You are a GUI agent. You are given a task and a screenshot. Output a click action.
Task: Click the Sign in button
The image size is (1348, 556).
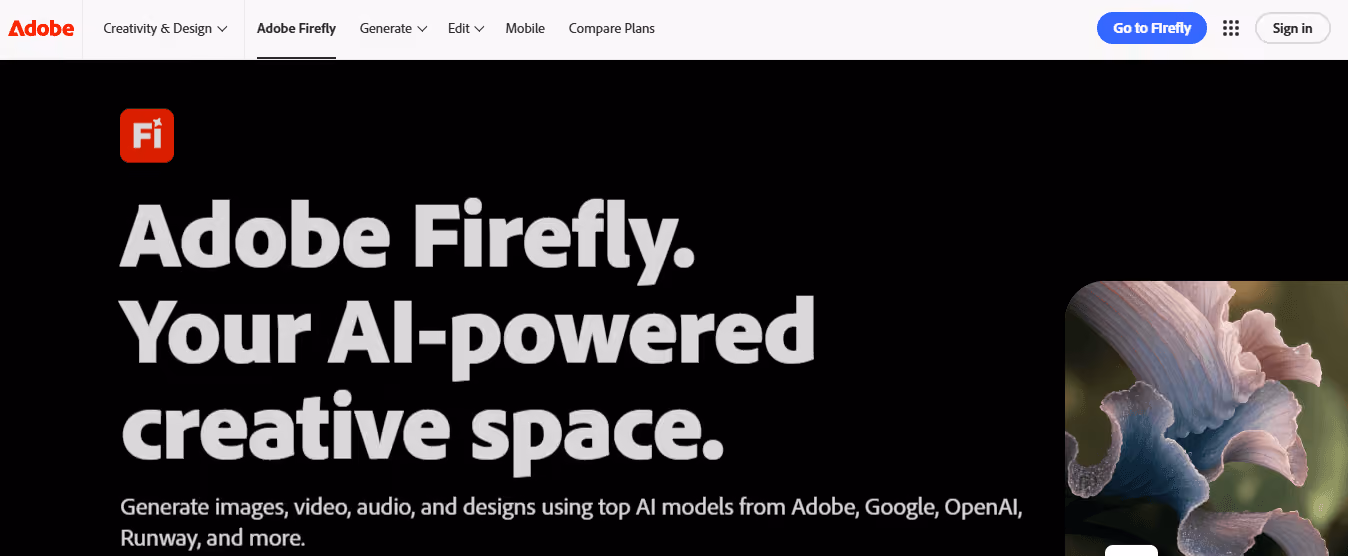click(1292, 28)
